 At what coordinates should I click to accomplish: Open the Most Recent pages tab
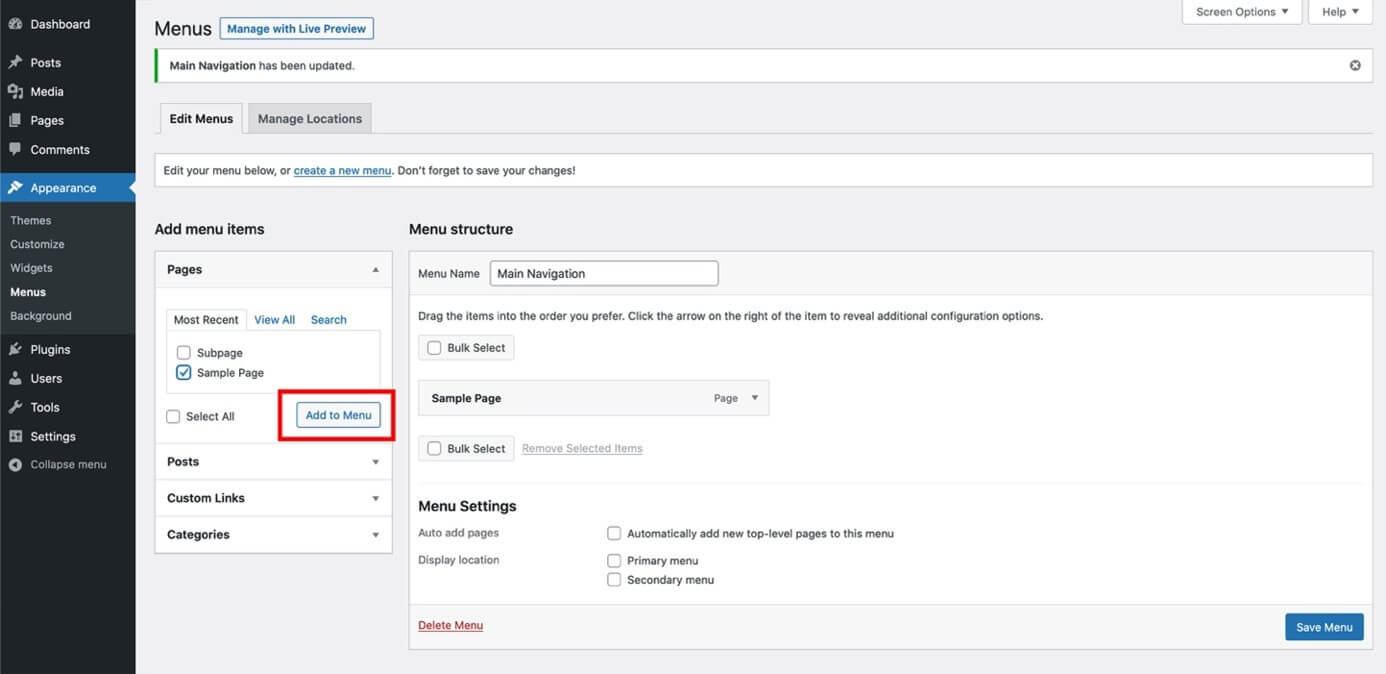(206, 320)
